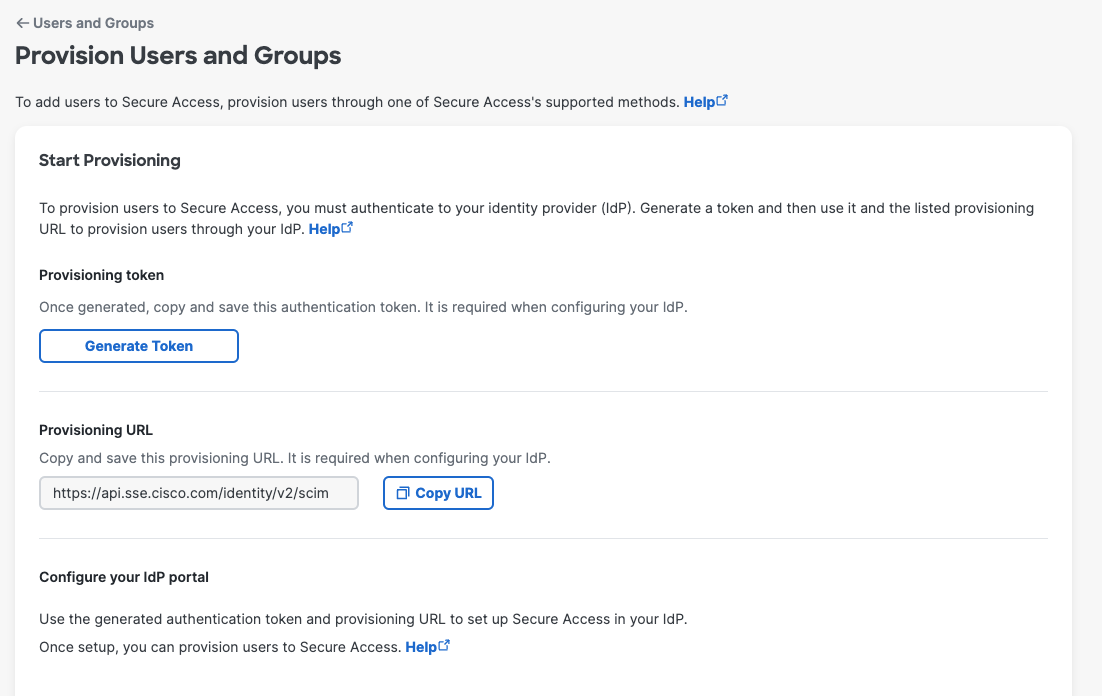
Task: Click external-link icon after "through your IdP" Help
Action: click(x=347, y=228)
